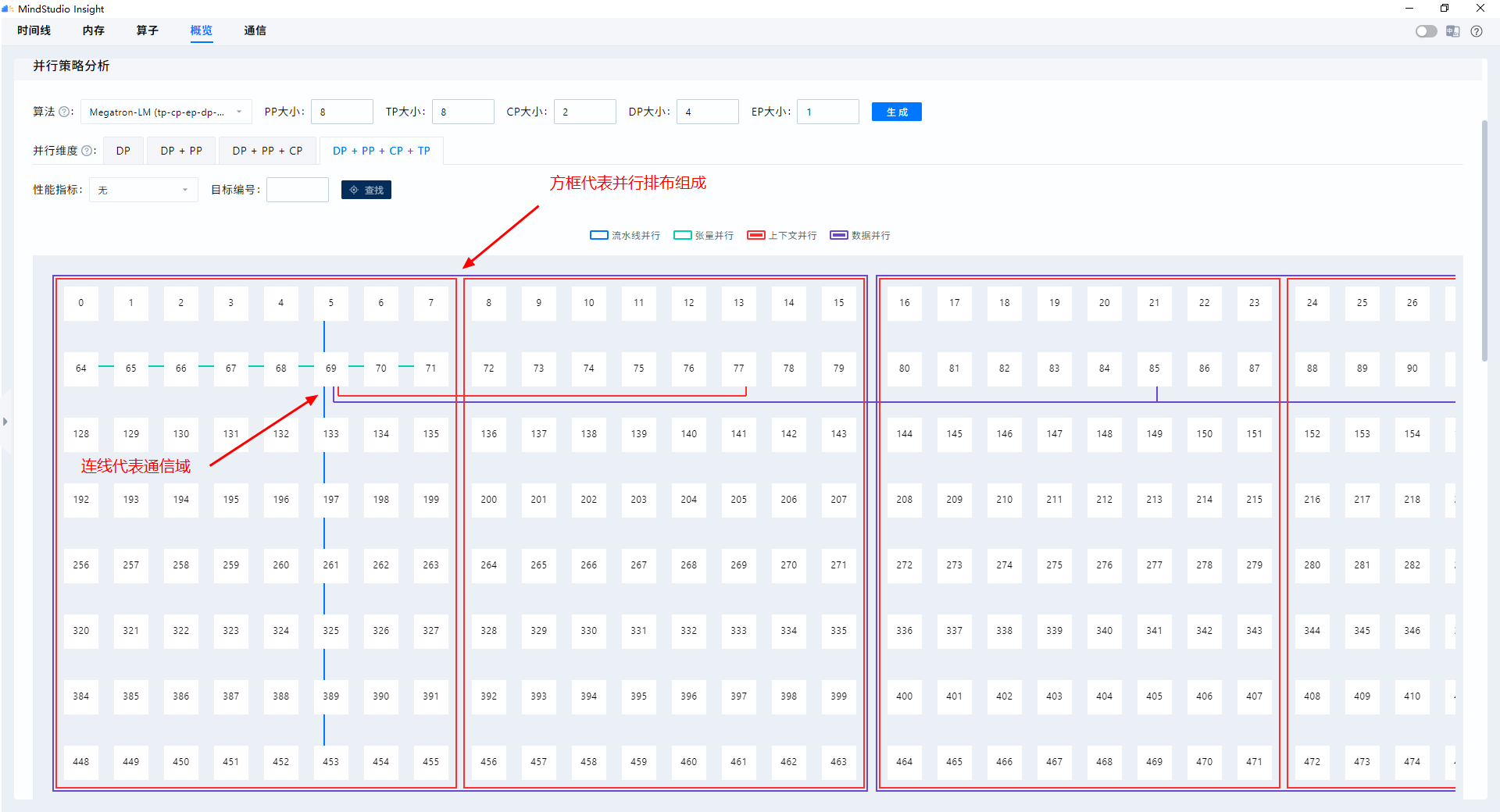Click the 生成 generate button

[897, 112]
